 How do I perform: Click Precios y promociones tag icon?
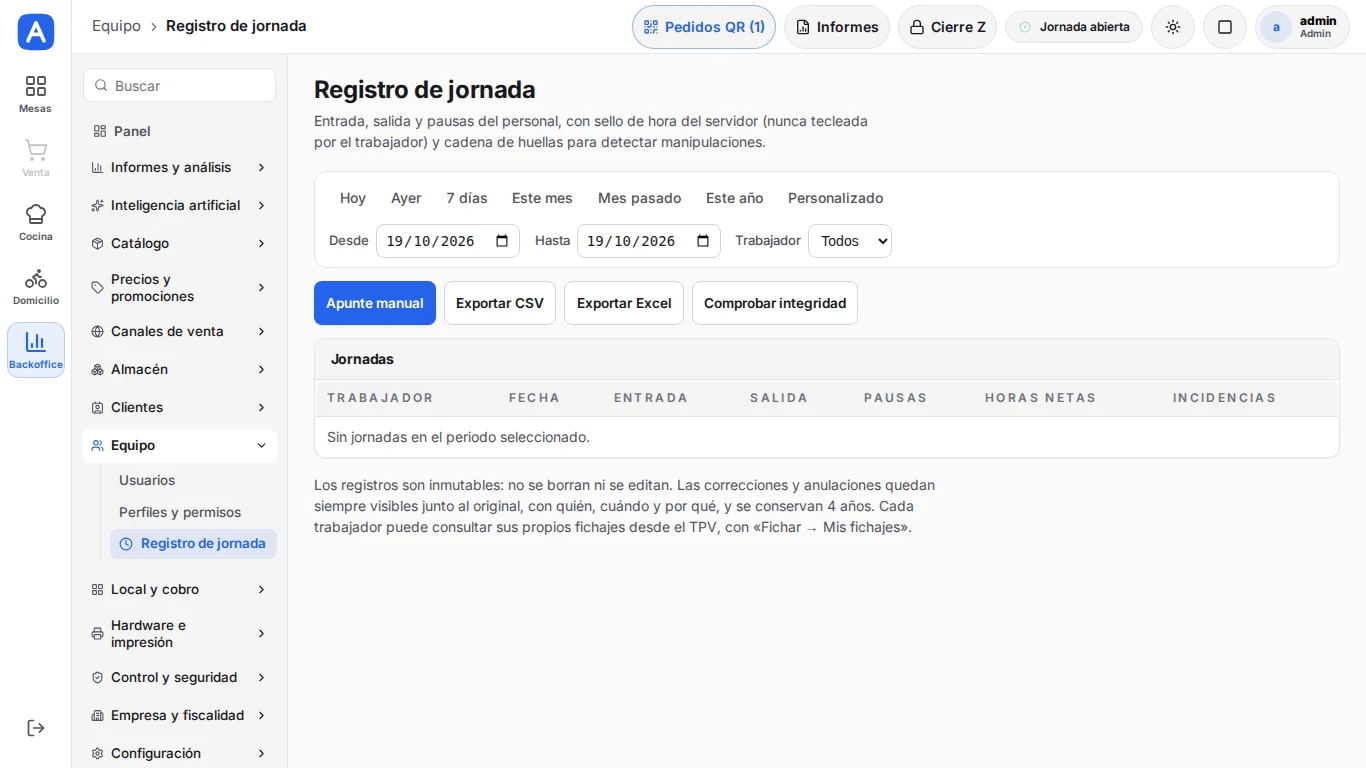(x=97, y=288)
